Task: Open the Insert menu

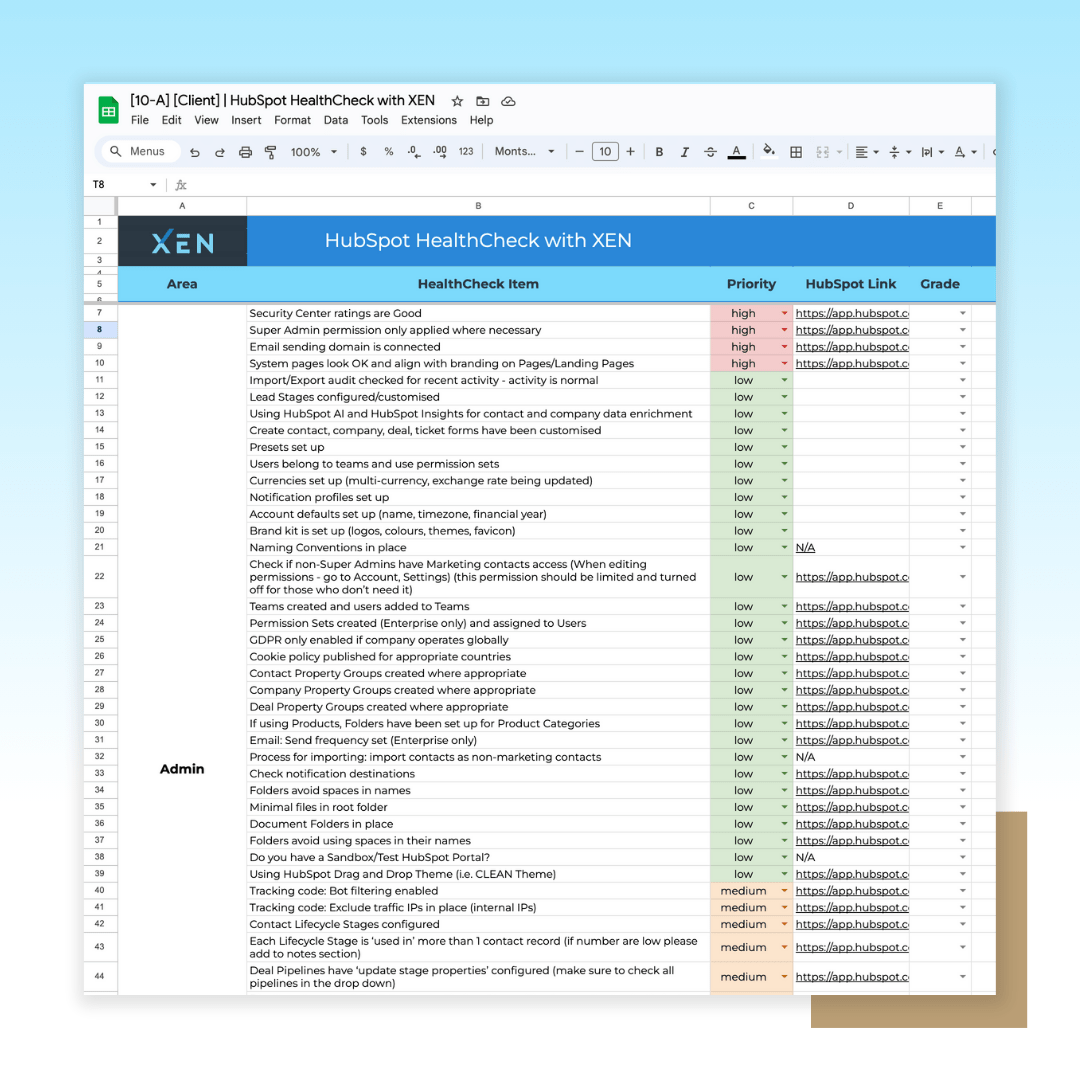Action: click(x=246, y=120)
